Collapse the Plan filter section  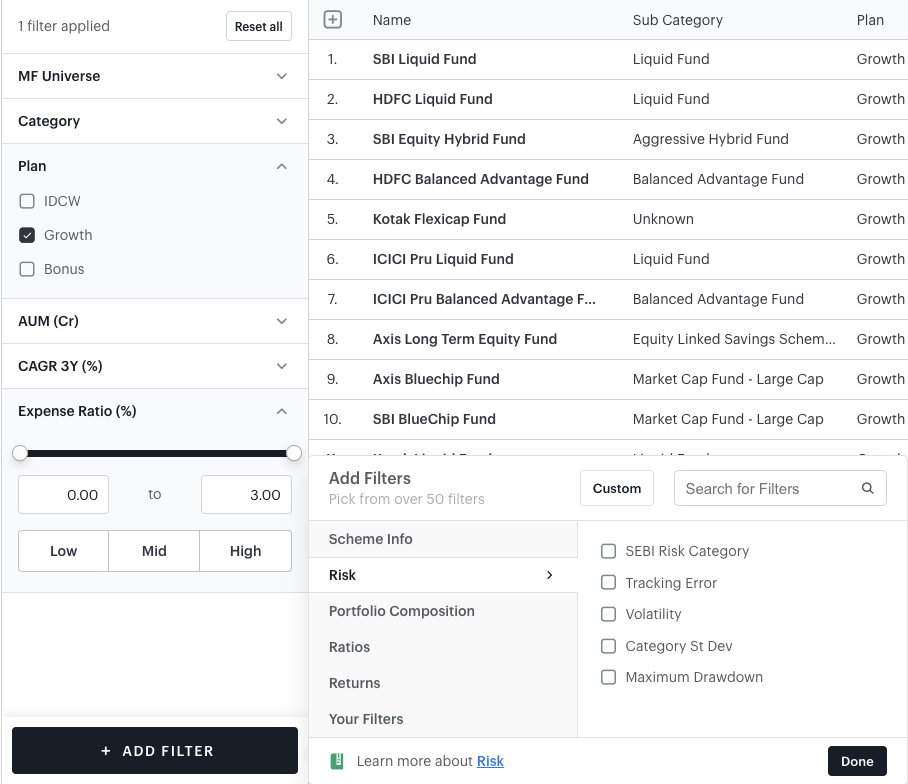point(155,166)
